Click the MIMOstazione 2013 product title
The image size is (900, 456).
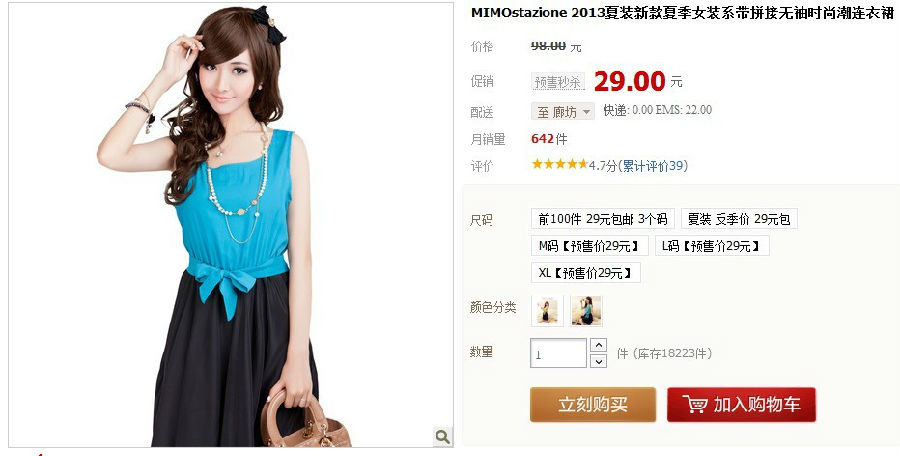[682, 13]
